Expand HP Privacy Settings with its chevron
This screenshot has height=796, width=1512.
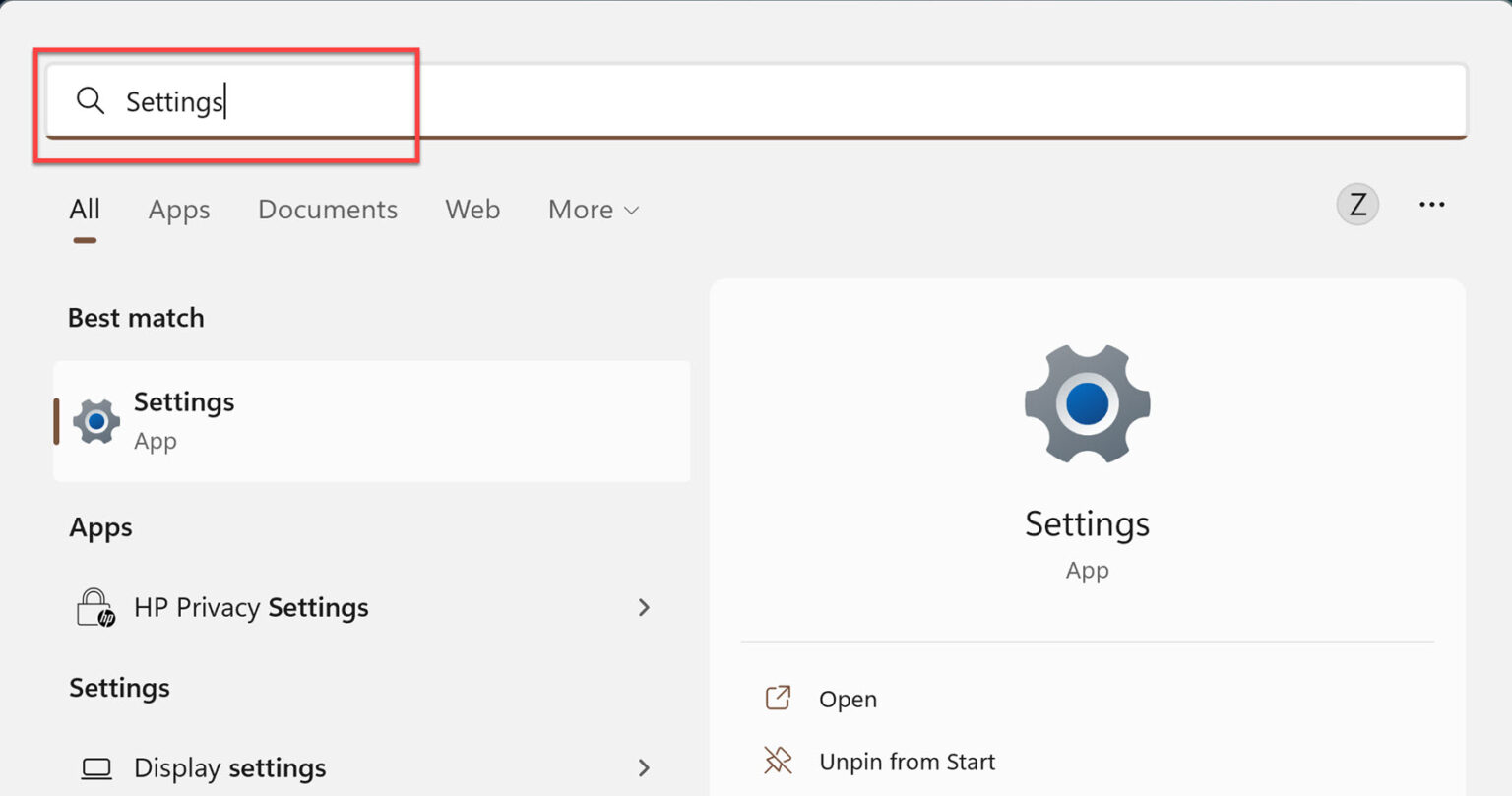pos(645,607)
